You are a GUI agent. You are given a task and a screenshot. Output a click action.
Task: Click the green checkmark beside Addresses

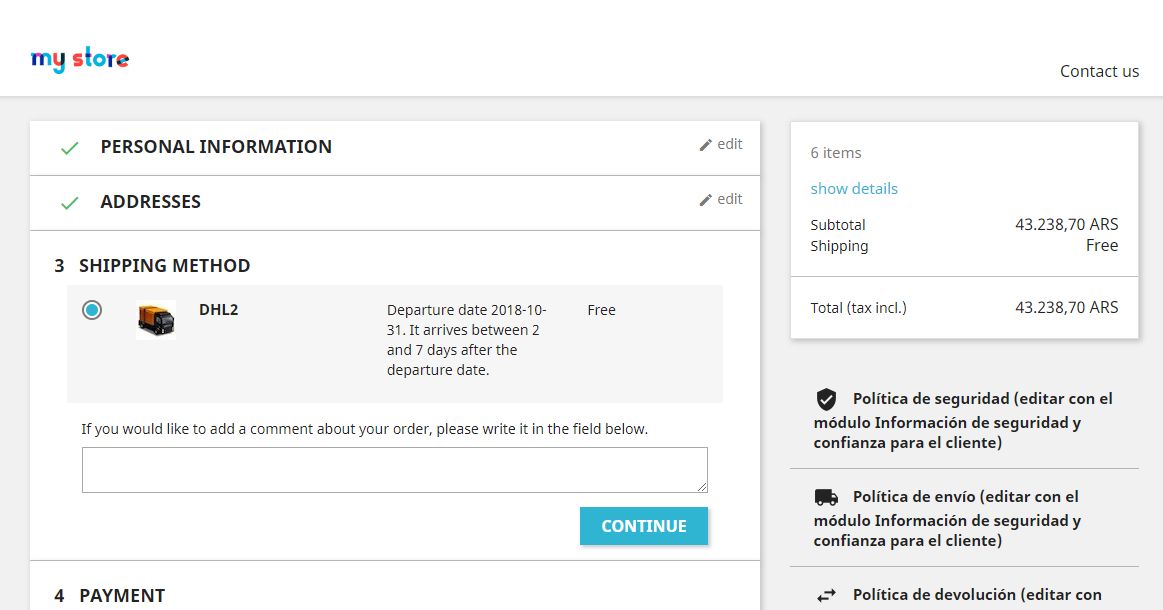69,203
